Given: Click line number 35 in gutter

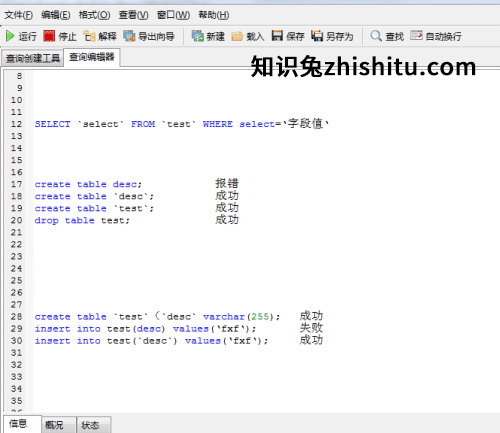Looking at the screenshot, I should 16,401.
